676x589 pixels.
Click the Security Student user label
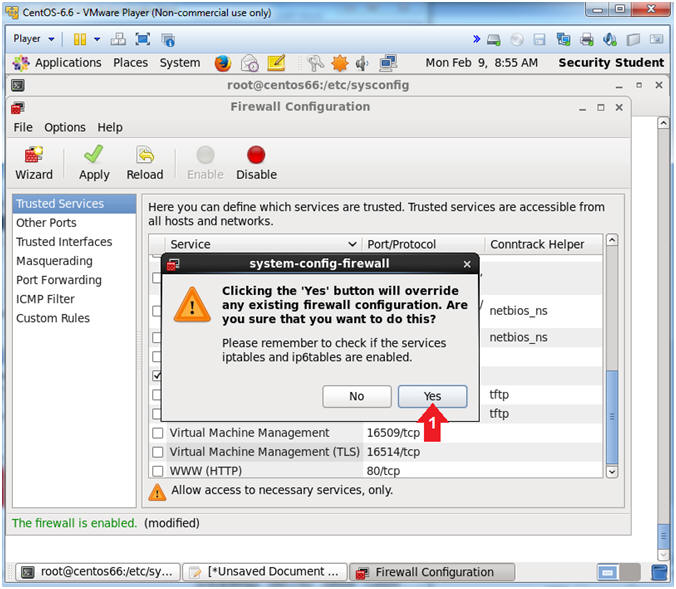[611, 63]
